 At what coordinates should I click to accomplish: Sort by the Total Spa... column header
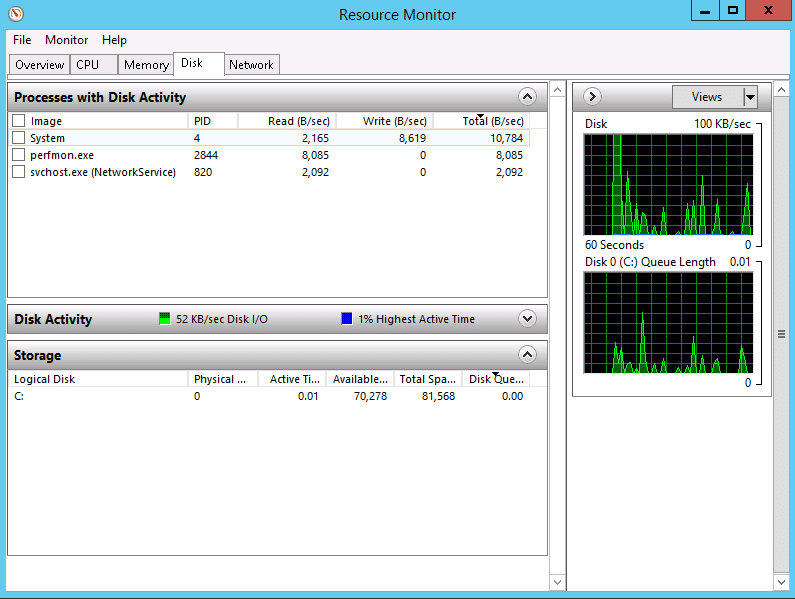428,379
